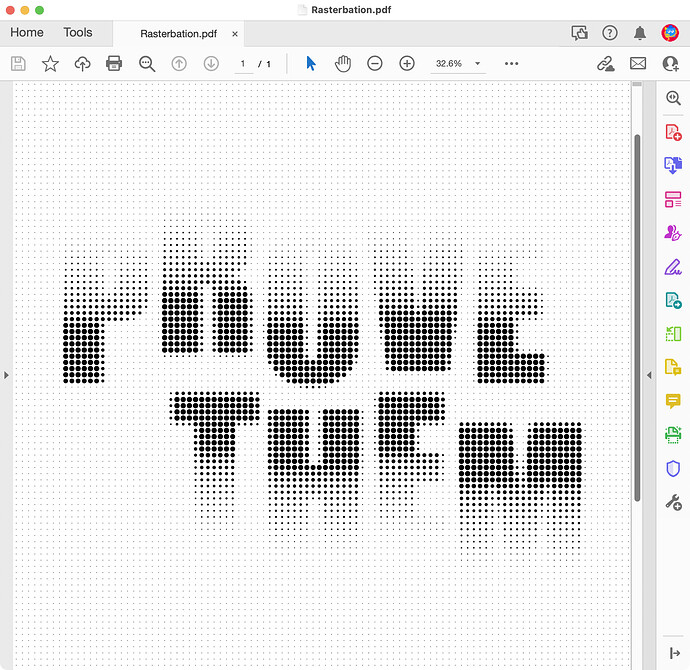Open Fill & Sign pen tool
Image resolution: width=690 pixels, height=670 pixels.
(x=673, y=267)
